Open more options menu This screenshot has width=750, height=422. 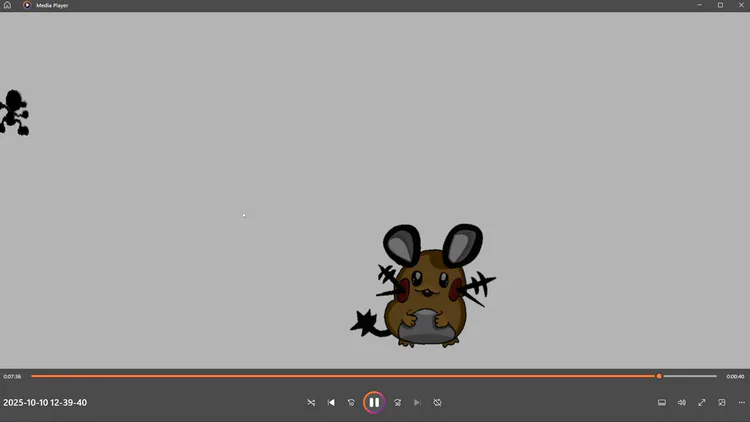(x=741, y=402)
